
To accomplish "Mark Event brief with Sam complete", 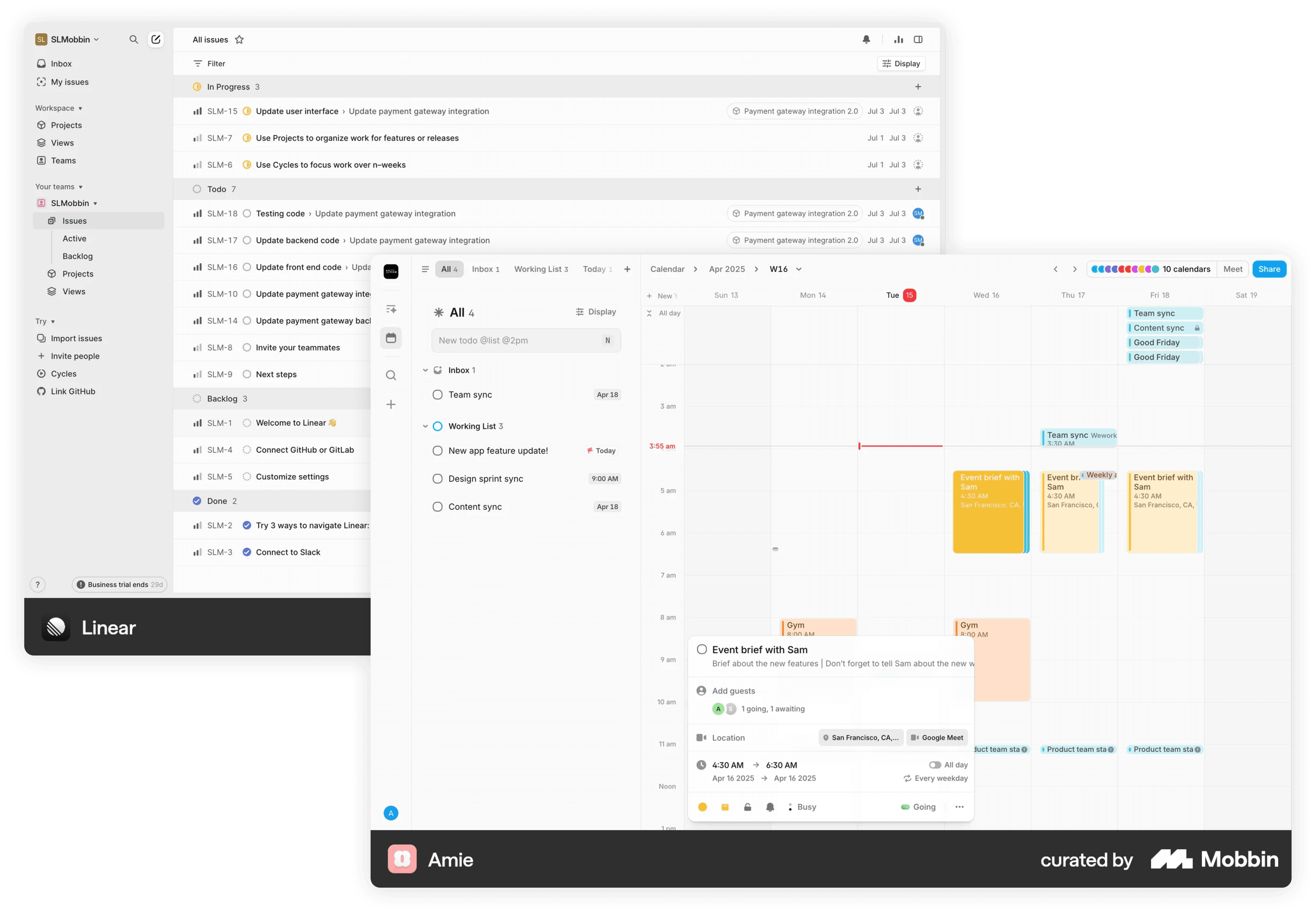I will (x=702, y=649).
